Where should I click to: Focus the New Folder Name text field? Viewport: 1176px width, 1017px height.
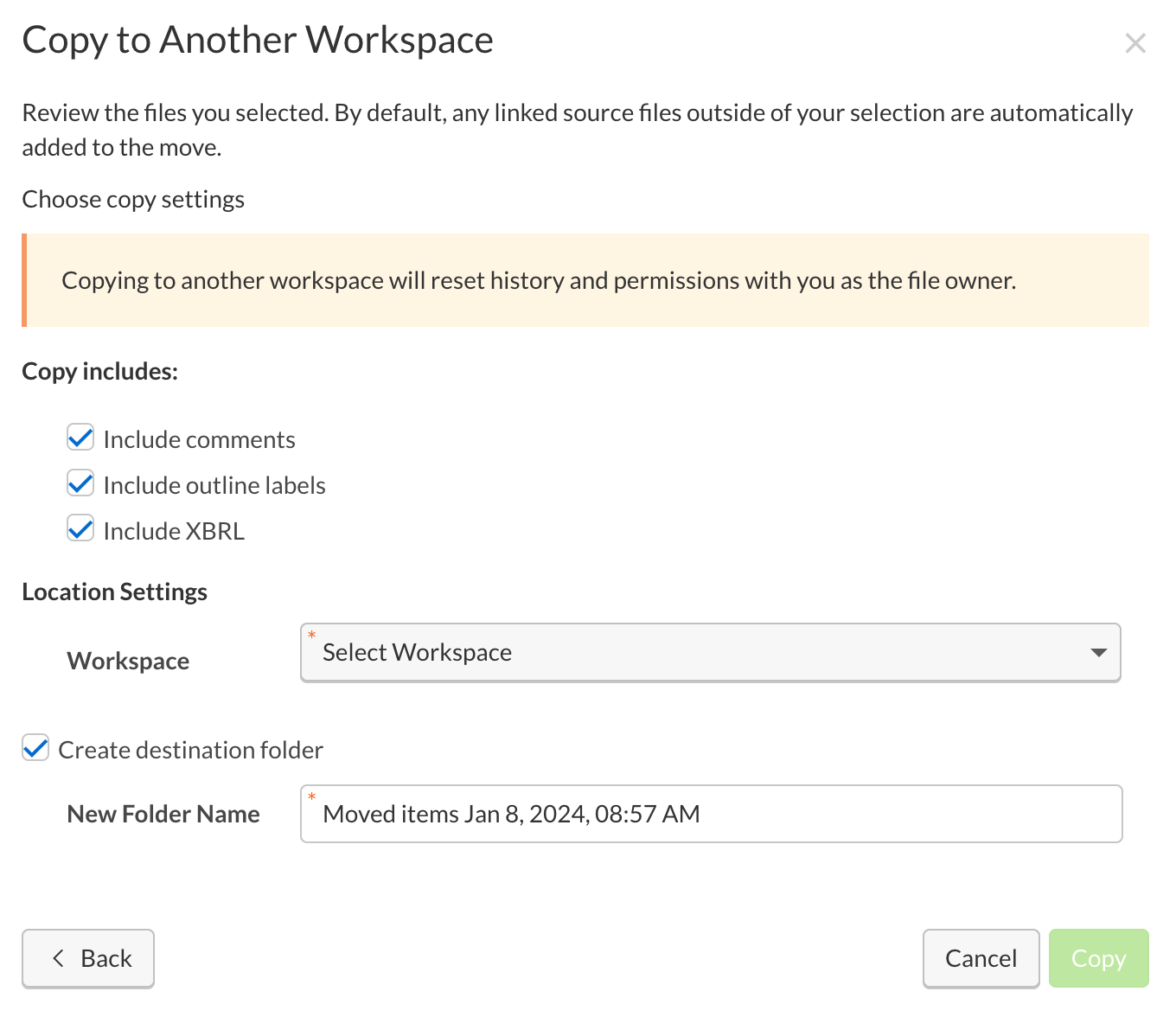709,814
